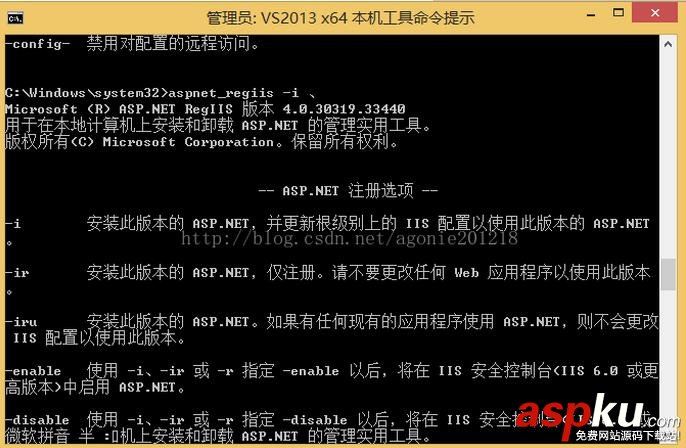Image resolution: width=686 pixels, height=448 pixels.
Task: Click the 免费网站源码下载站 caption
Action: click(627, 435)
